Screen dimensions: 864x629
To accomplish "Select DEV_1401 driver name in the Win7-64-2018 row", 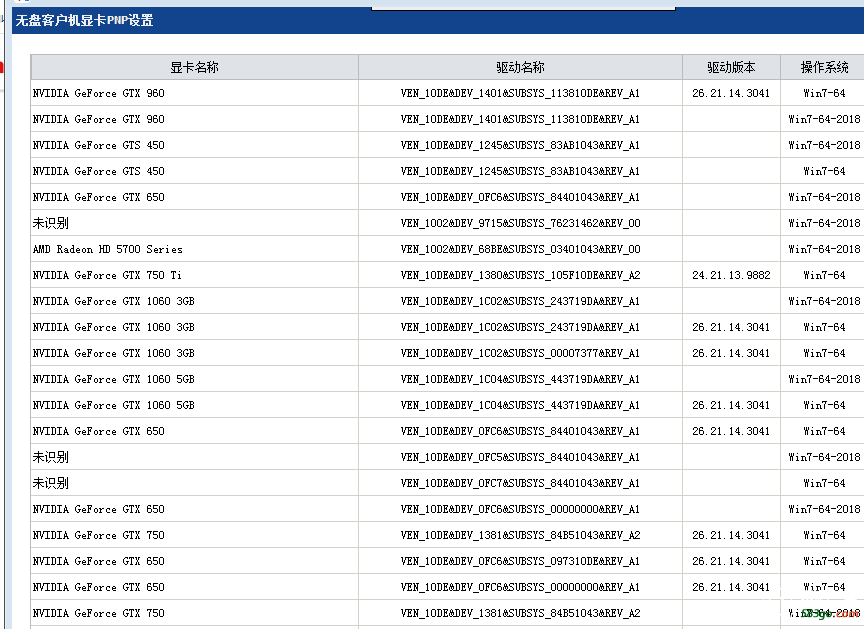I will pyautogui.click(x=520, y=119).
